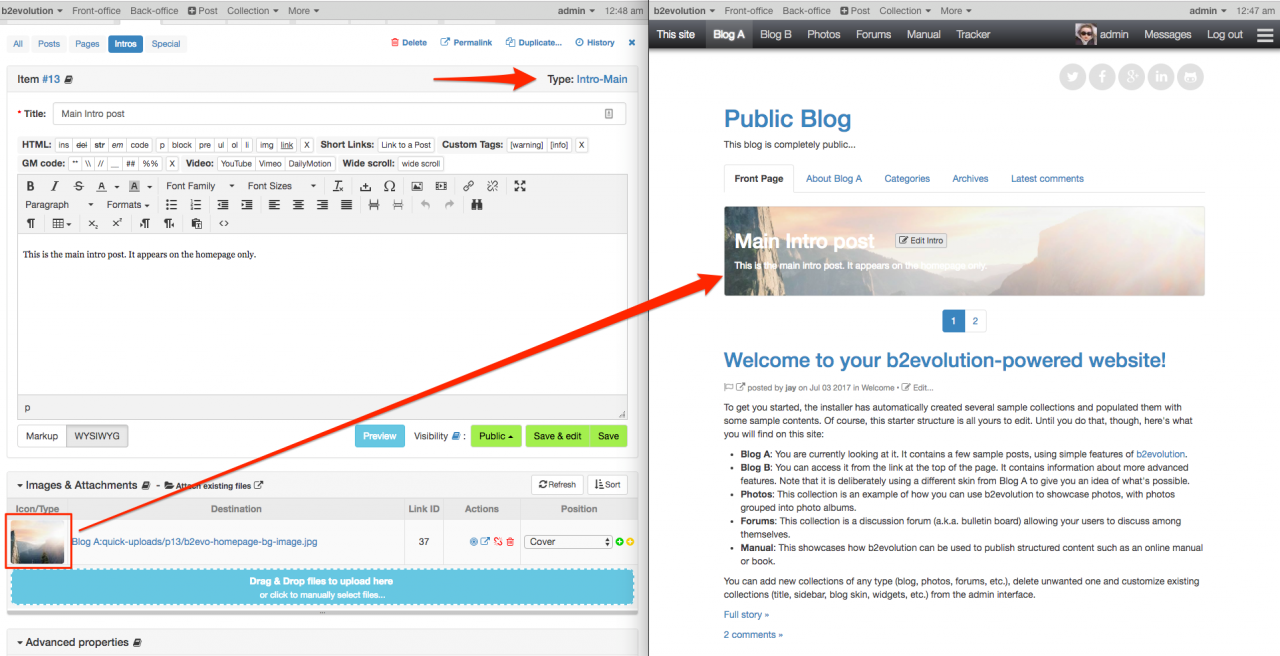
Task: Click the clear formatting icon
Action: pyautogui.click(x=338, y=186)
